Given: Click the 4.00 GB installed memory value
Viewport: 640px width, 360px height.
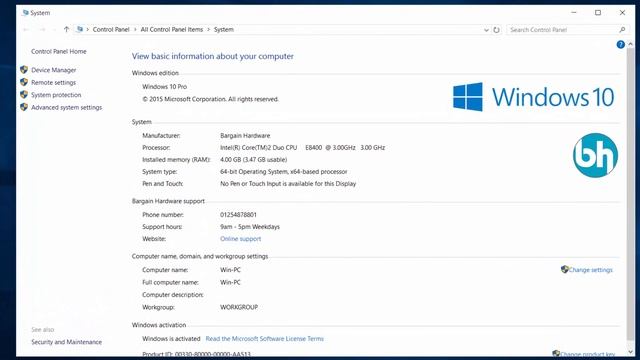Looking at the screenshot, I should (253, 160).
